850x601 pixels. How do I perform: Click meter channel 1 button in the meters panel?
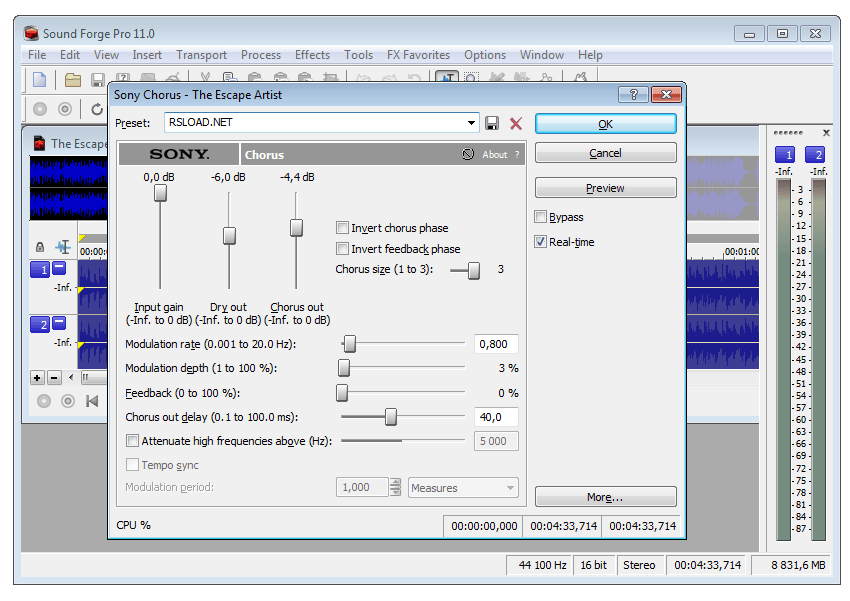pyautogui.click(x=785, y=155)
